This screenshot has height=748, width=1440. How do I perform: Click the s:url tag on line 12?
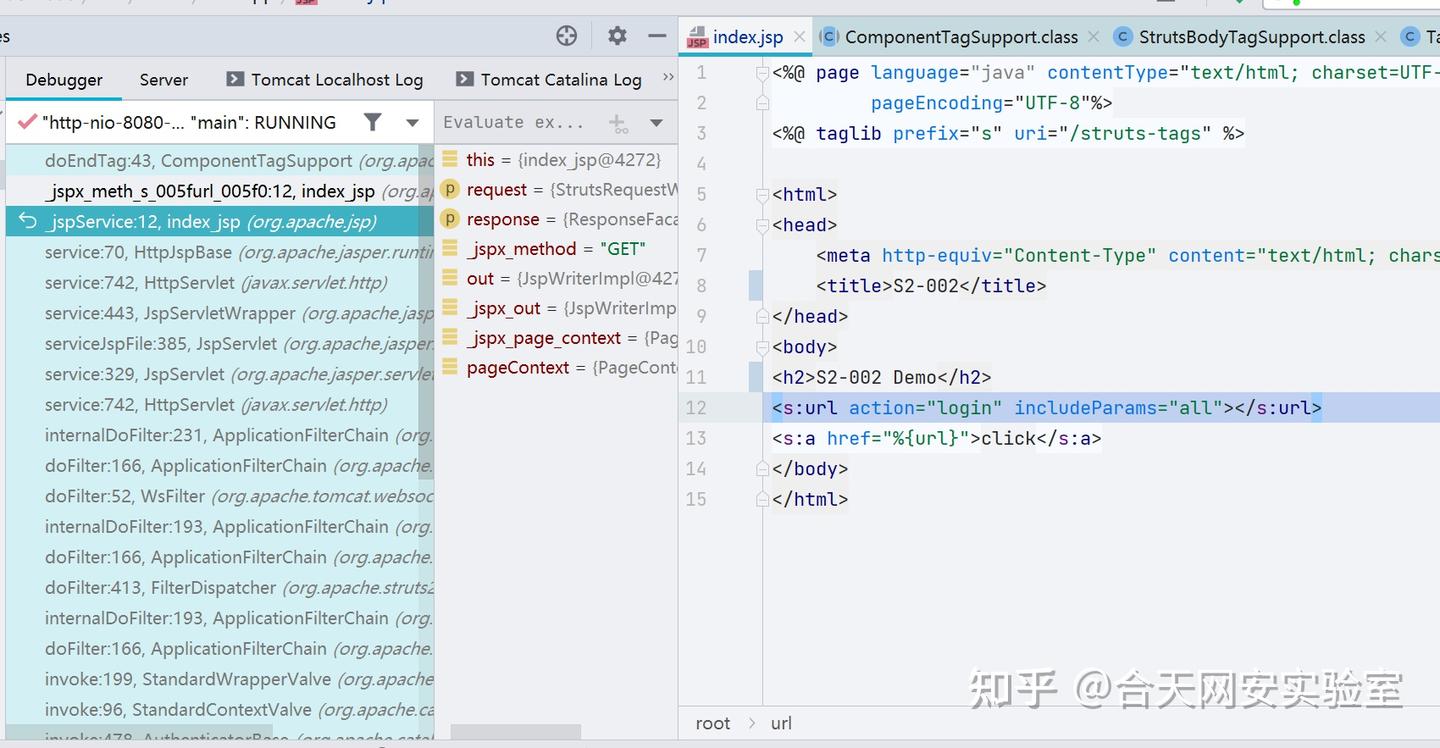(x=1047, y=407)
